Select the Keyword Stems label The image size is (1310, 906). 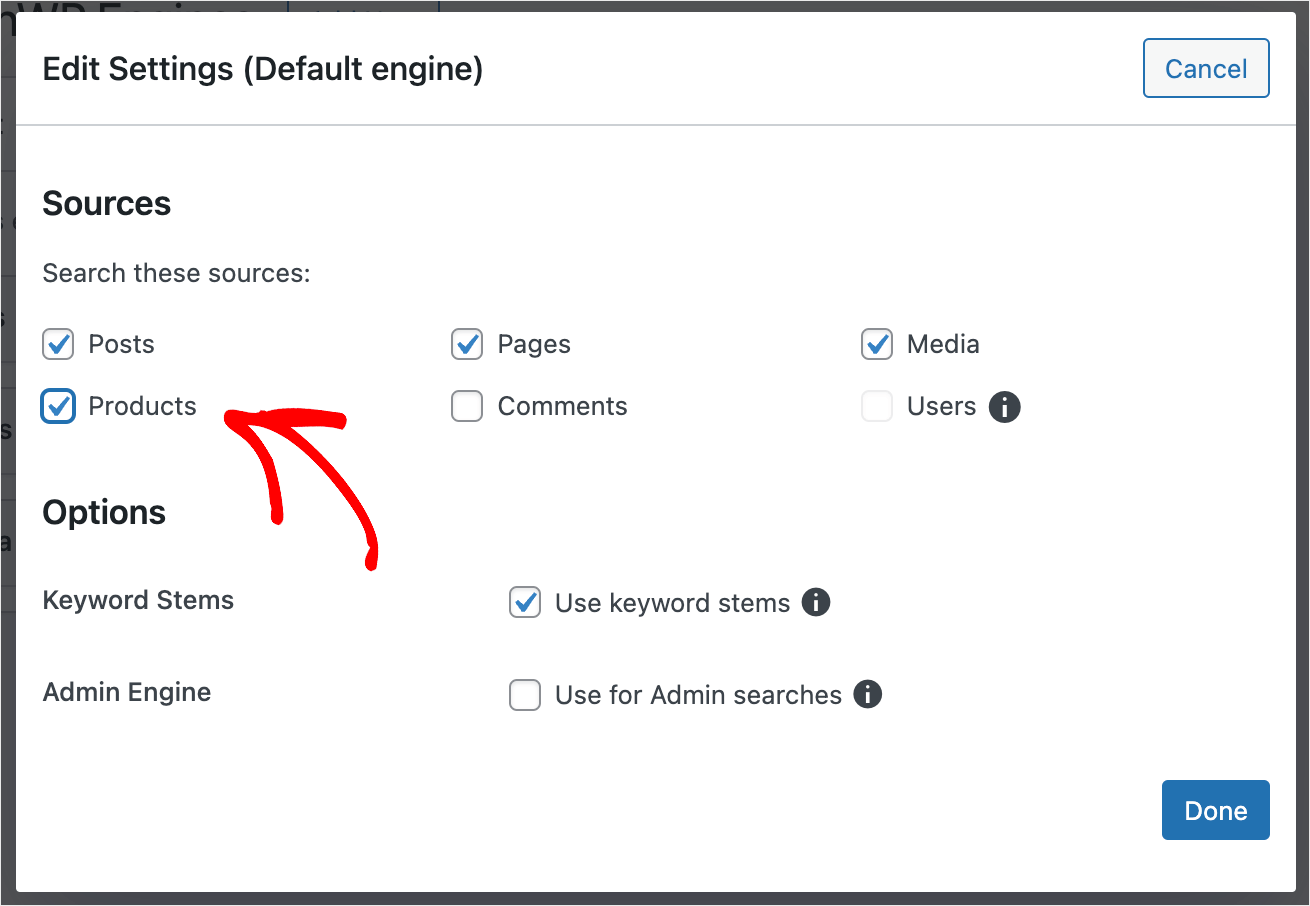[x=138, y=601]
